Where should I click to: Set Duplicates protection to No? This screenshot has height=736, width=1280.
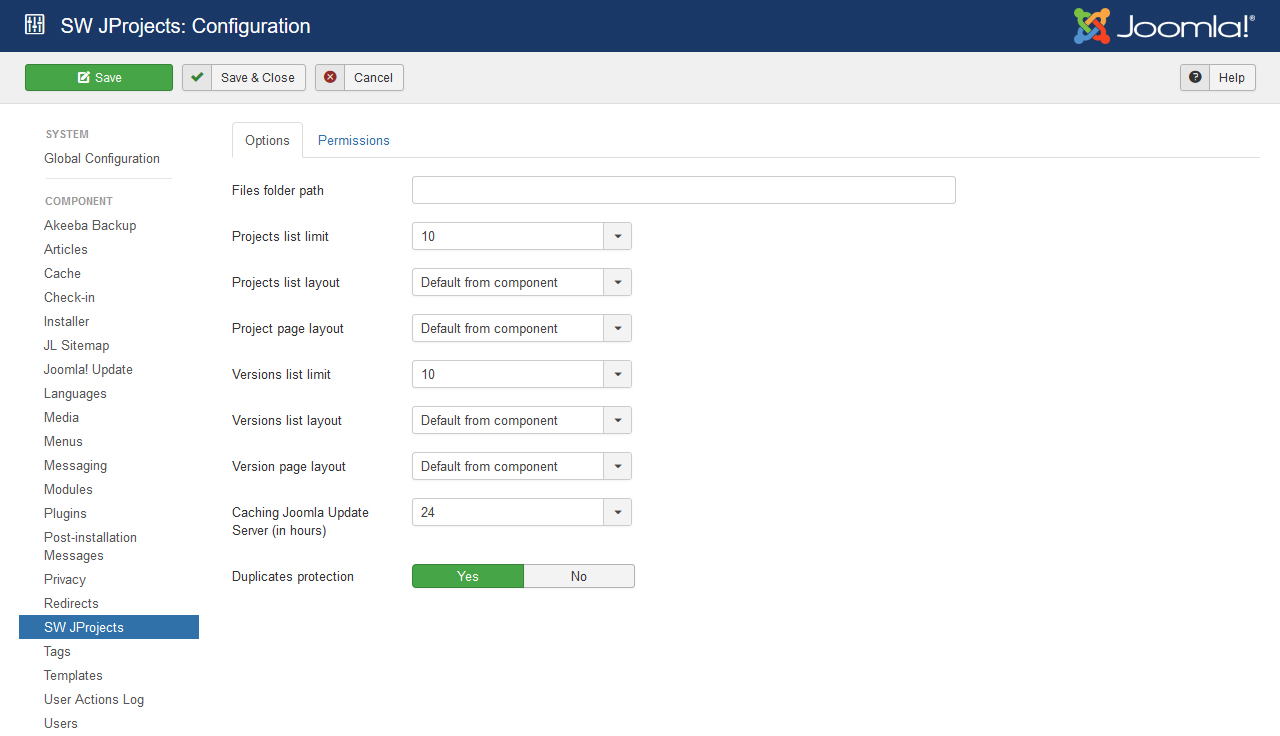tap(579, 576)
